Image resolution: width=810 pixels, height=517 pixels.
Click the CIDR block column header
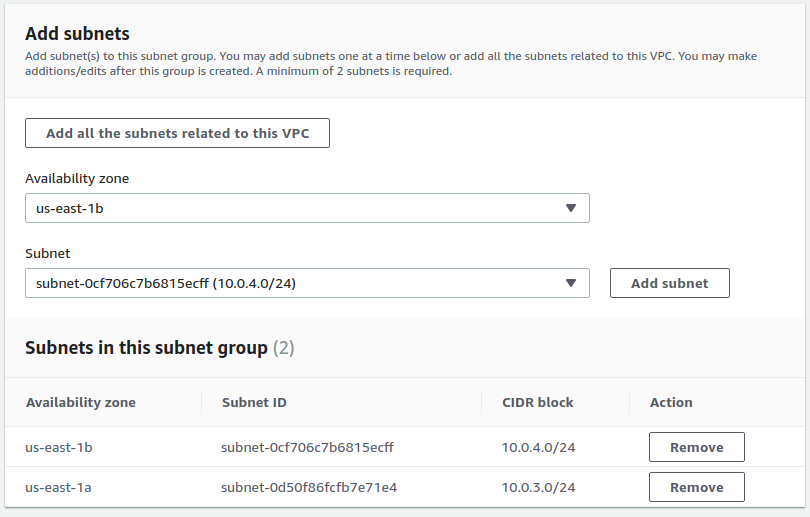tap(538, 402)
